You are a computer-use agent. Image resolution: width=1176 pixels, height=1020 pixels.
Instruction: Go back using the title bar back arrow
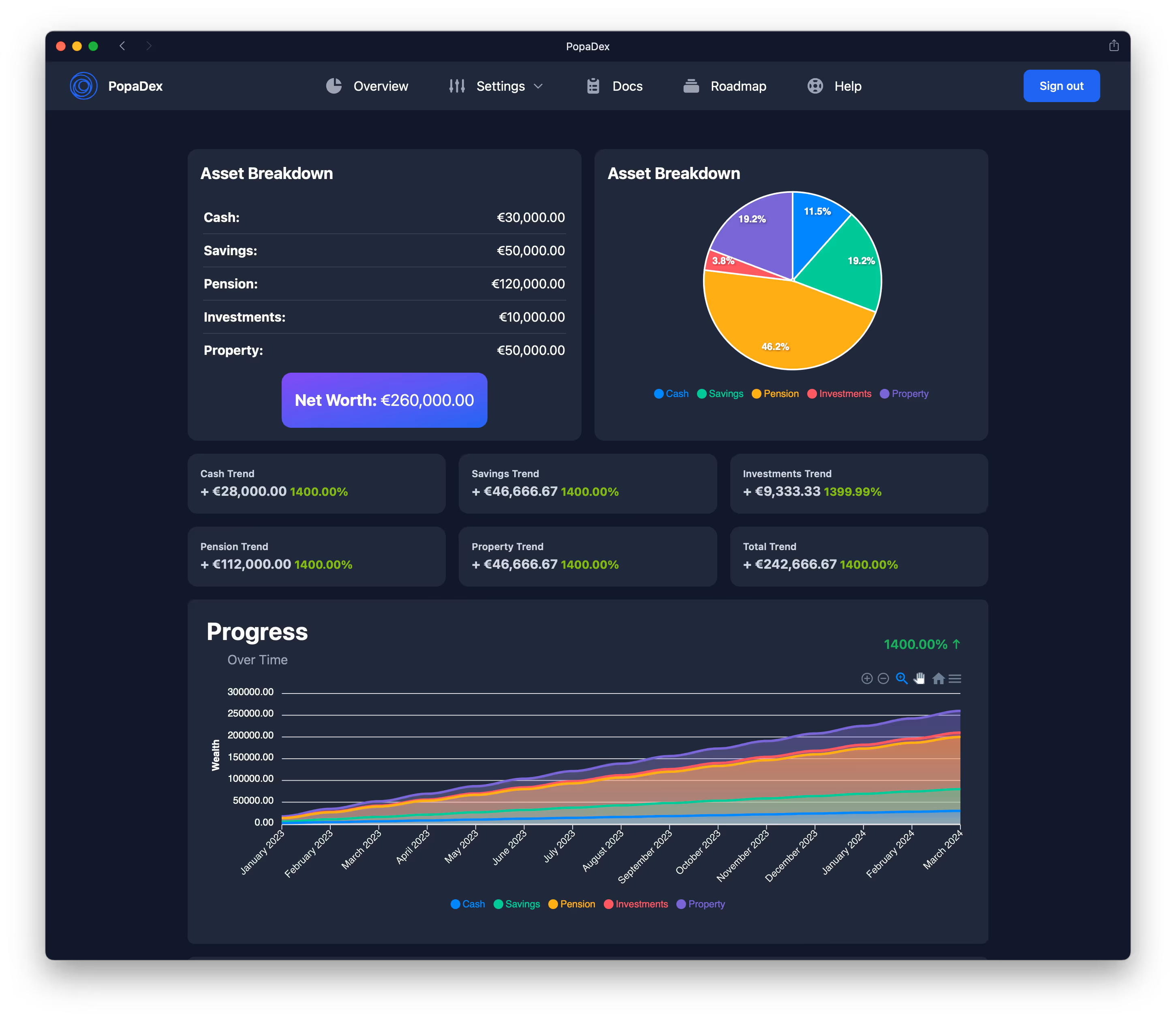(x=122, y=45)
